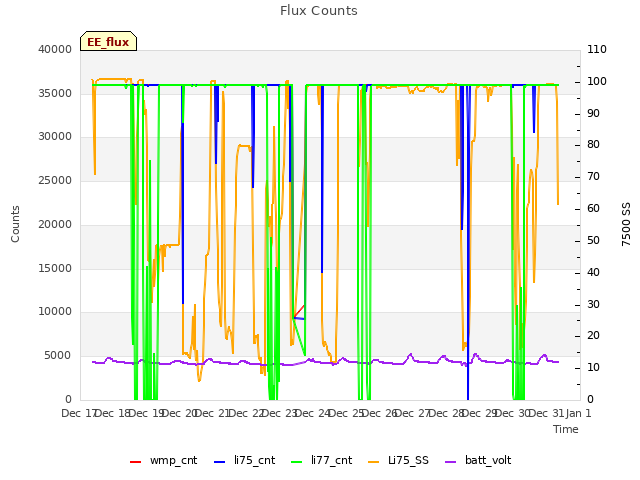Click the orange Li75_SS legend swatch

[373, 462]
